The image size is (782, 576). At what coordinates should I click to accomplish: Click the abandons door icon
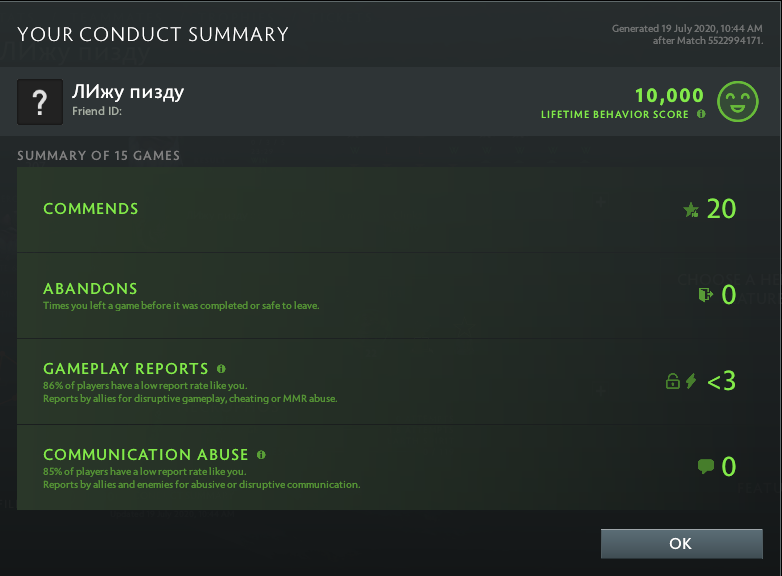point(705,294)
